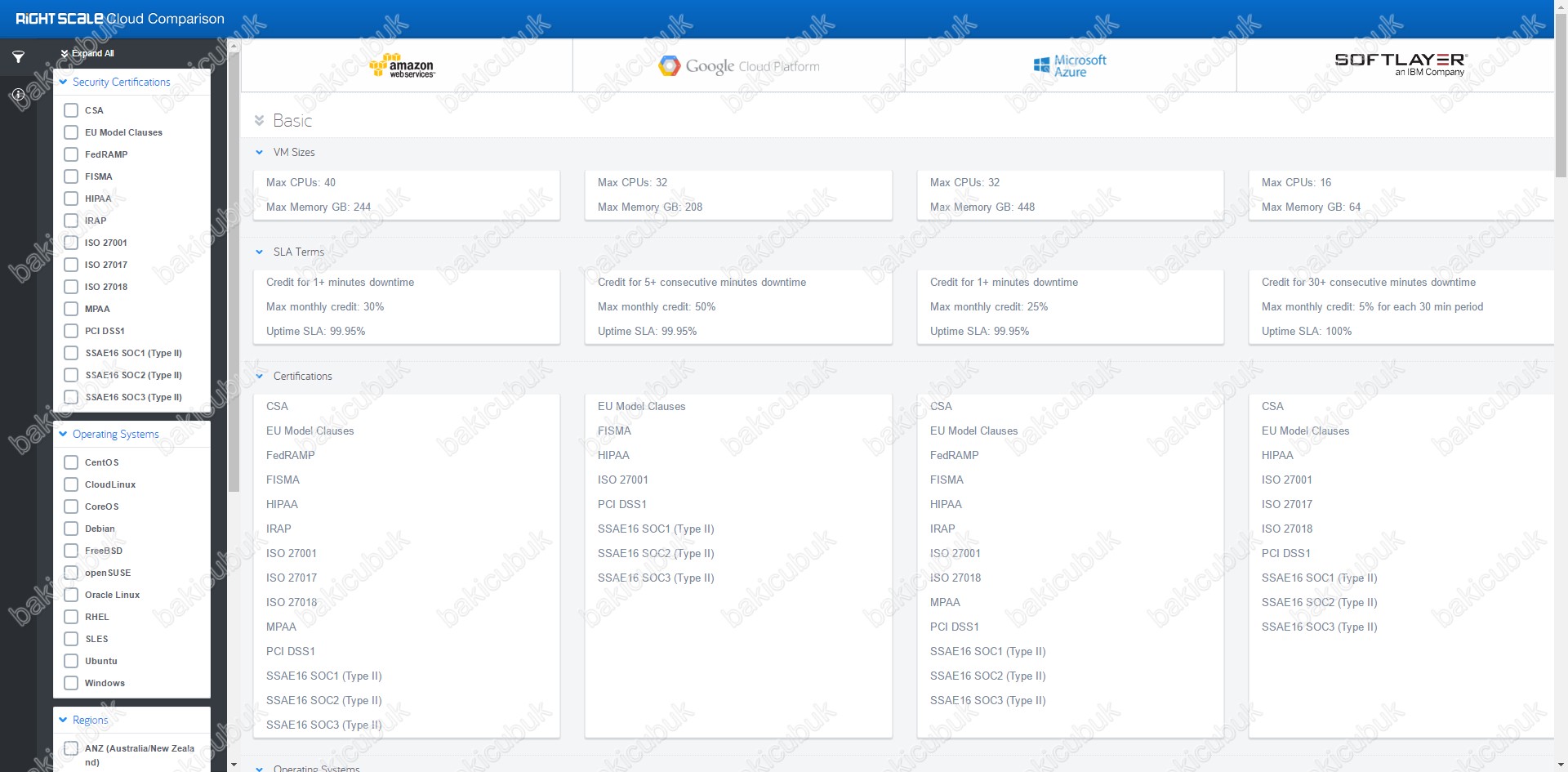Check the Debian checkbox

click(x=71, y=529)
